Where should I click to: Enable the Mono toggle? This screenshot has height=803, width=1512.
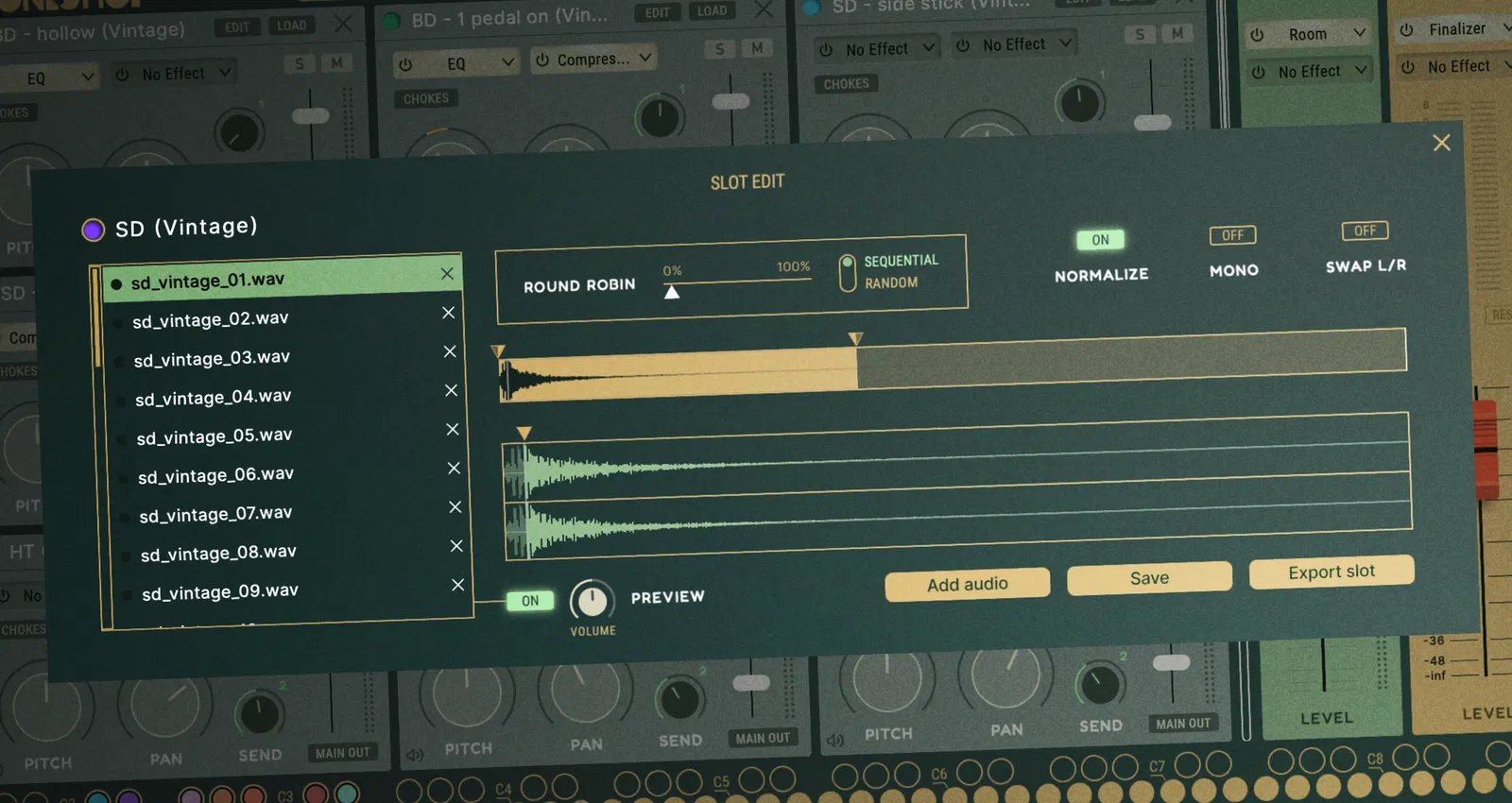click(x=1232, y=235)
